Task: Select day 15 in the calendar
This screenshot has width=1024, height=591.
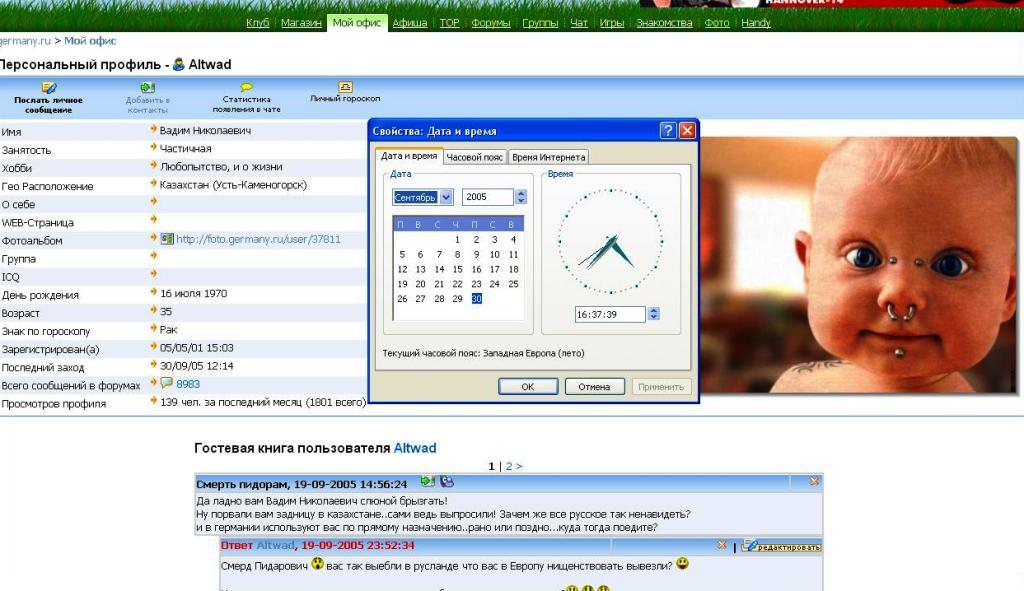Action: 457,269
